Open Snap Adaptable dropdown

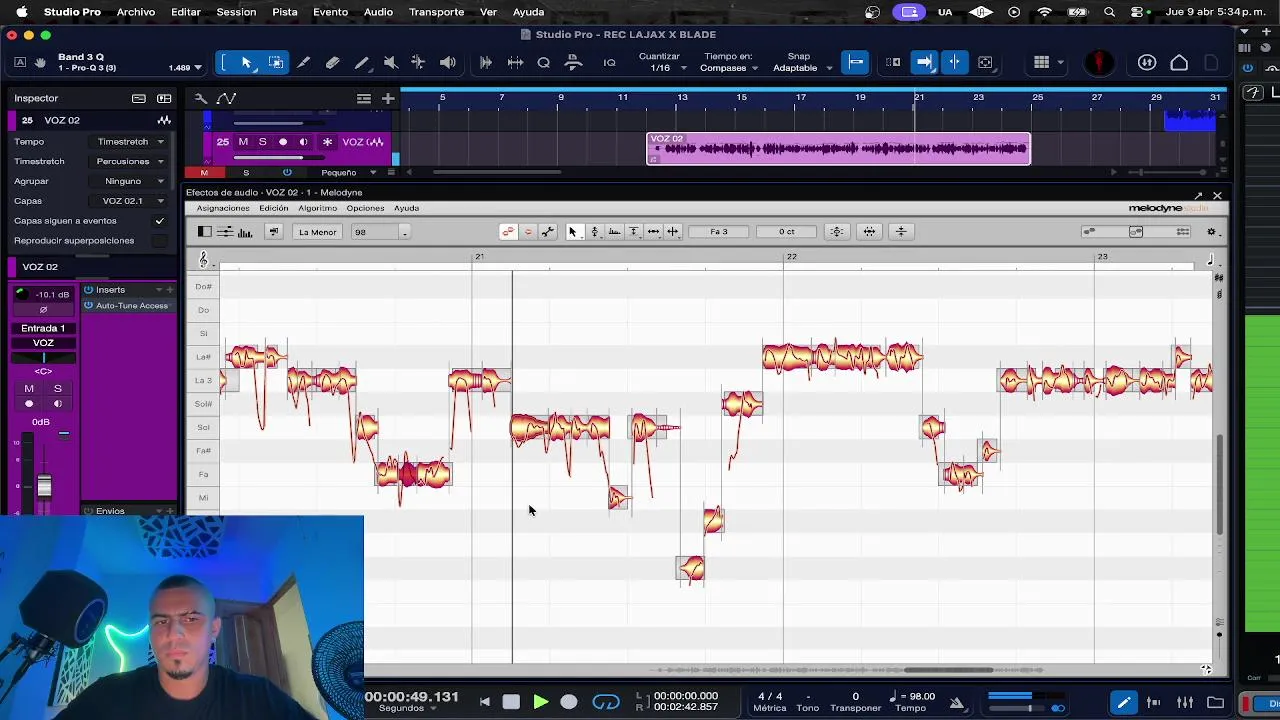802,68
